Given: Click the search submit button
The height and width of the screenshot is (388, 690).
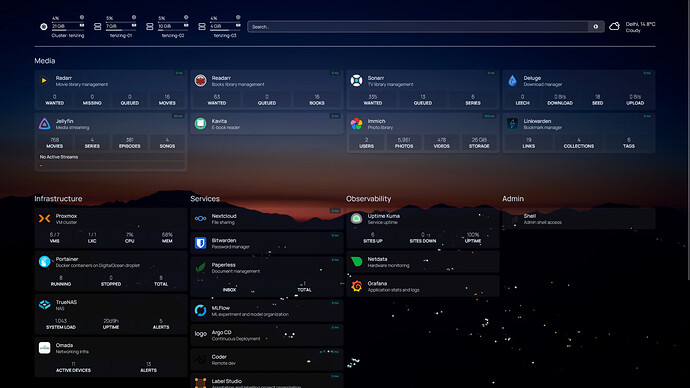Looking at the screenshot, I should click(595, 27).
